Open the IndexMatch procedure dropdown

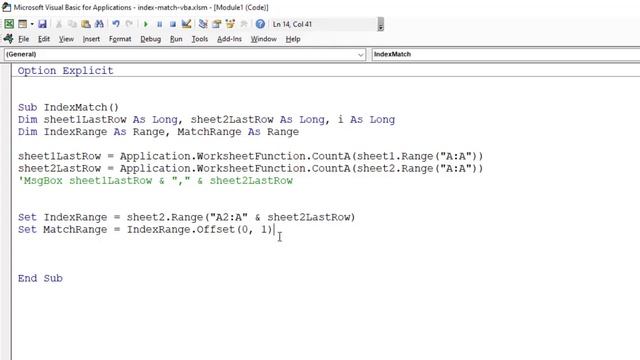tap(506, 54)
